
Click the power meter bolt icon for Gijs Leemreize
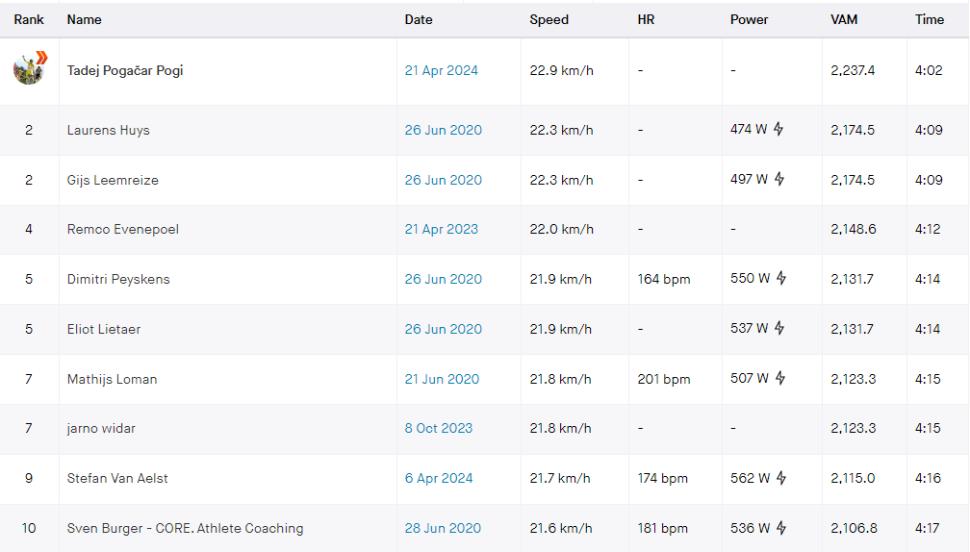point(779,179)
